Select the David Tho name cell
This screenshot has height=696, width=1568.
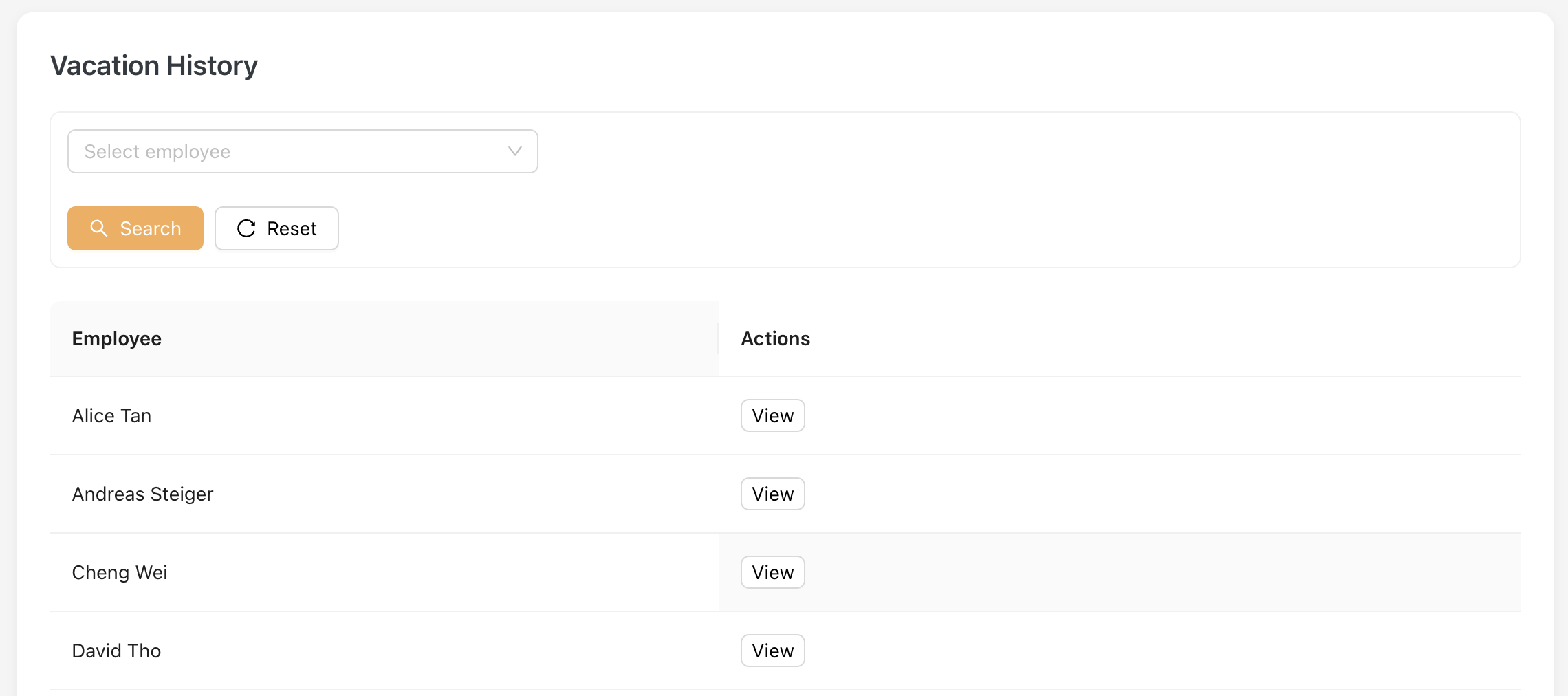coord(116,651)
